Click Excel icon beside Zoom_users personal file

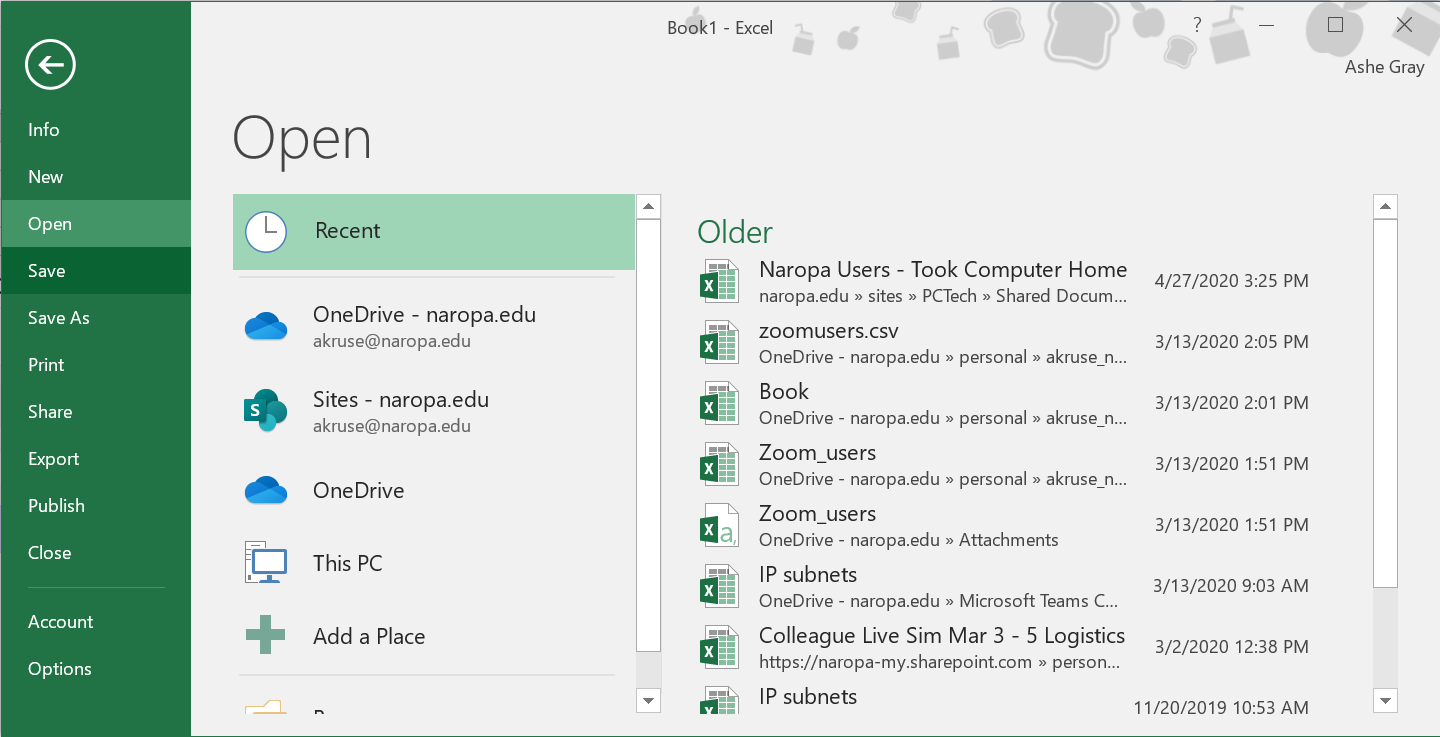pyautogui.click(x=719, y=465)
